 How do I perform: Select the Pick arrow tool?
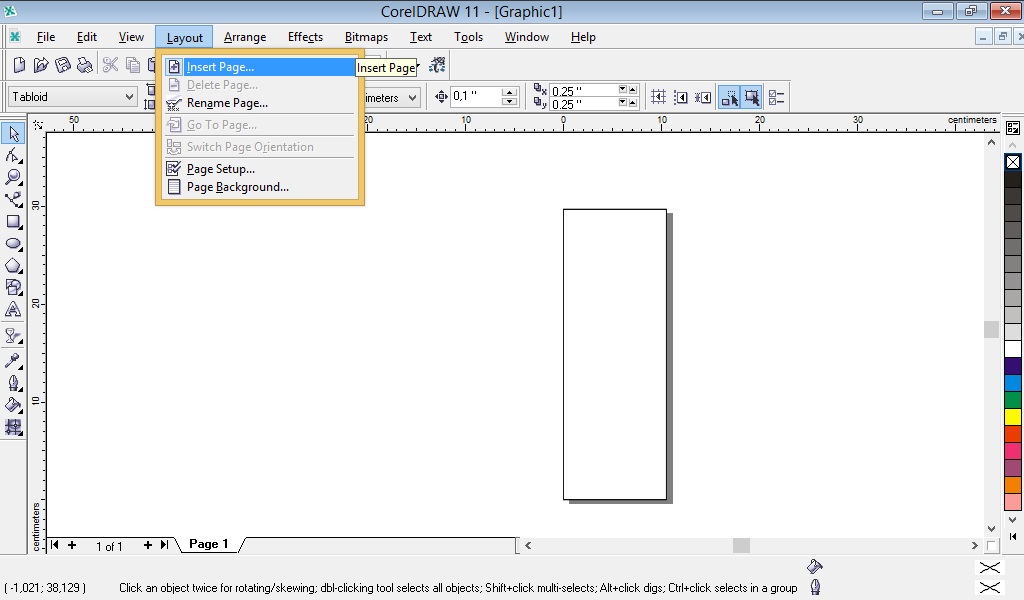click(x=13, y=134)
